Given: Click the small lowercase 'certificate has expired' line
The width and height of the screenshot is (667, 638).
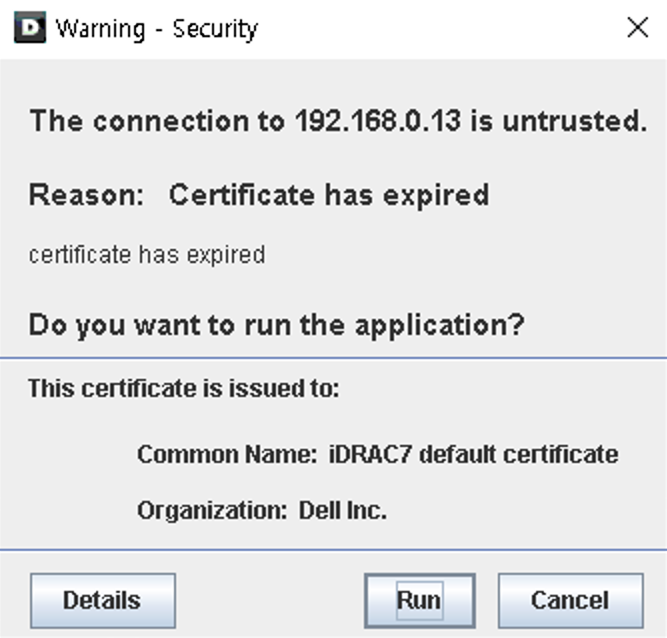Looking at the screenshot, I should pyautogui.click(x=147, y=255).
